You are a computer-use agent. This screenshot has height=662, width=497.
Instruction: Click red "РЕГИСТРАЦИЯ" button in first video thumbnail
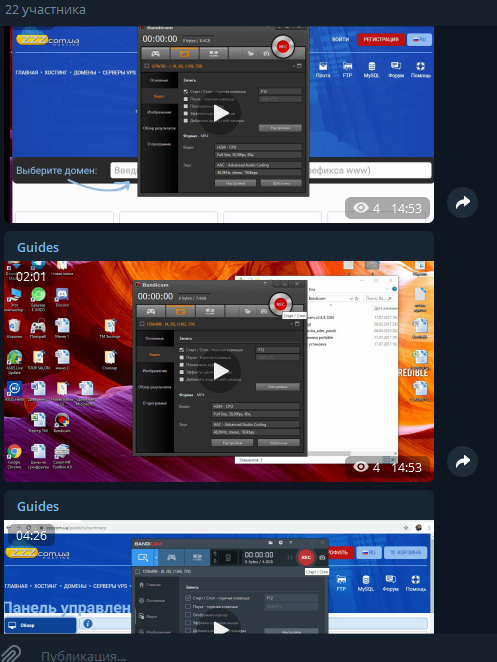tap(381, 40)
